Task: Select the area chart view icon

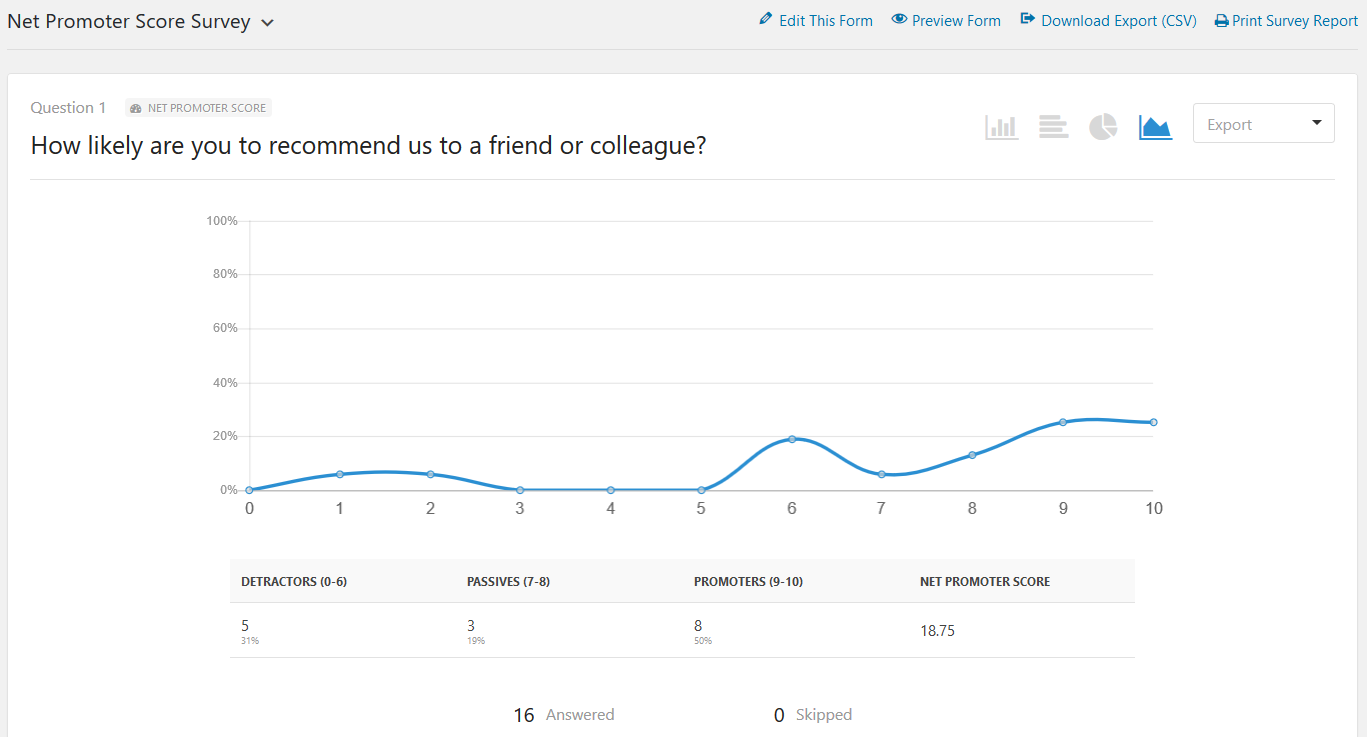Action: click(1155, 127)
